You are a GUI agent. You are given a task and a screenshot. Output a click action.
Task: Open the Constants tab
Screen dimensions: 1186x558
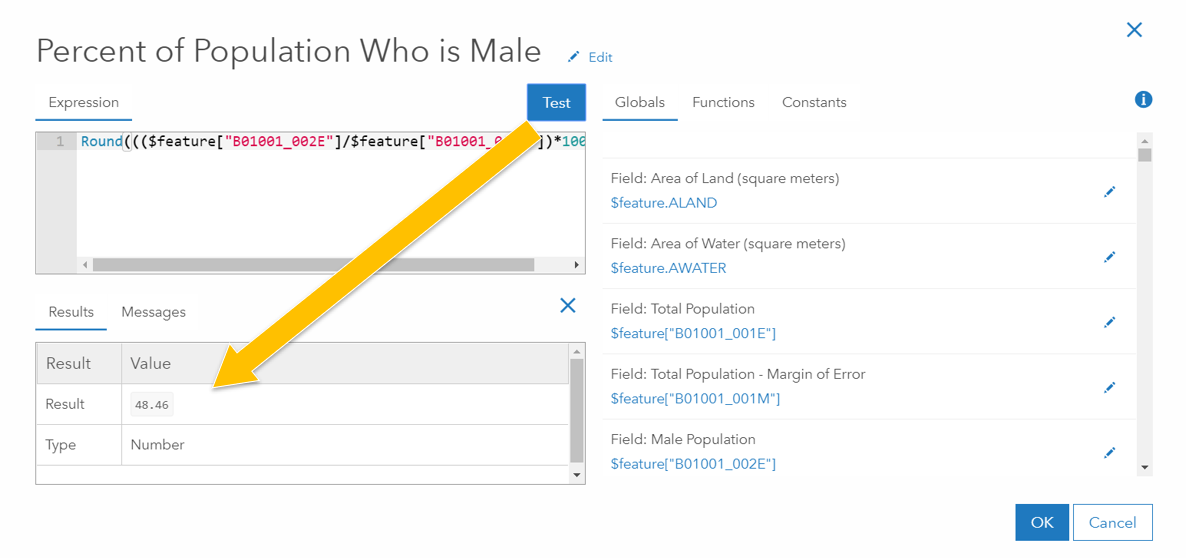tap(814, 103)
